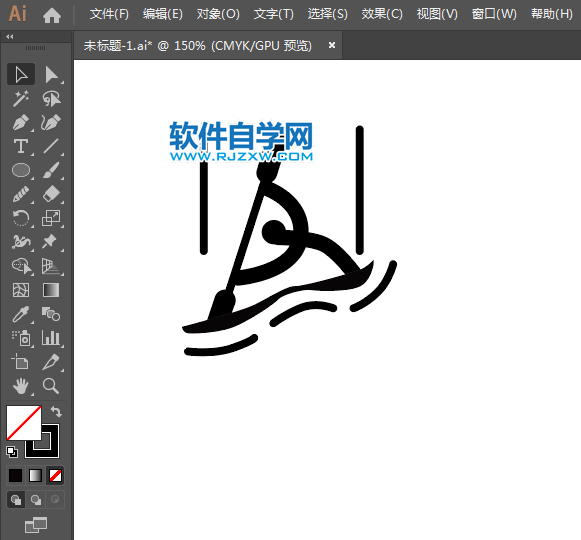Select the Symbol Sprayer tool
The width and height of the screenshot is (581, 540).
point(21,338)
